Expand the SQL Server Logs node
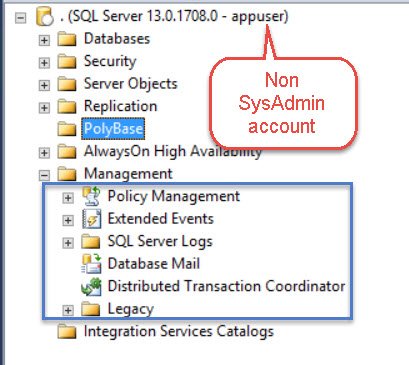This screenshot has width=409, height=365. 68,243
